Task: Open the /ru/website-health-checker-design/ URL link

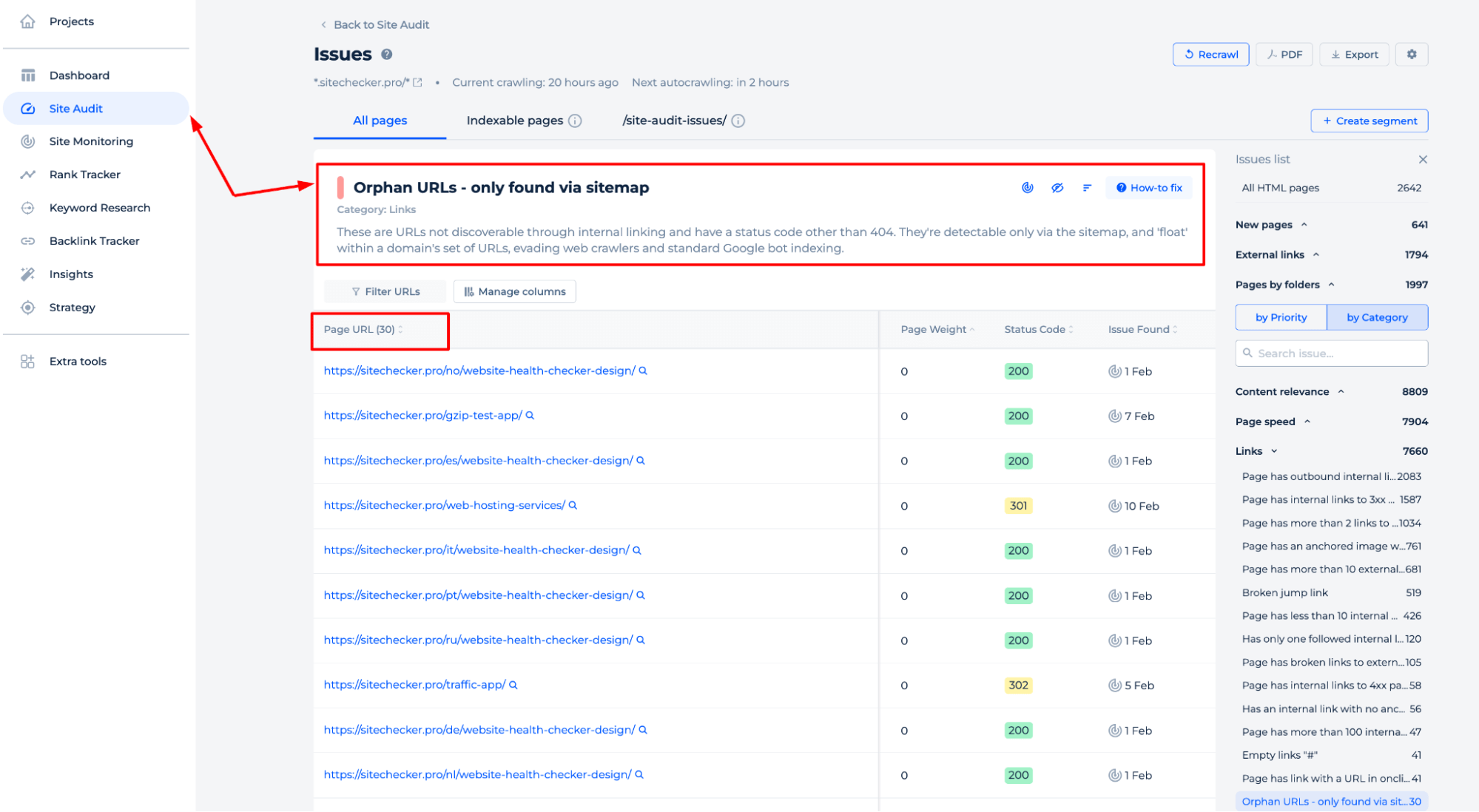Action: (478, 640)
